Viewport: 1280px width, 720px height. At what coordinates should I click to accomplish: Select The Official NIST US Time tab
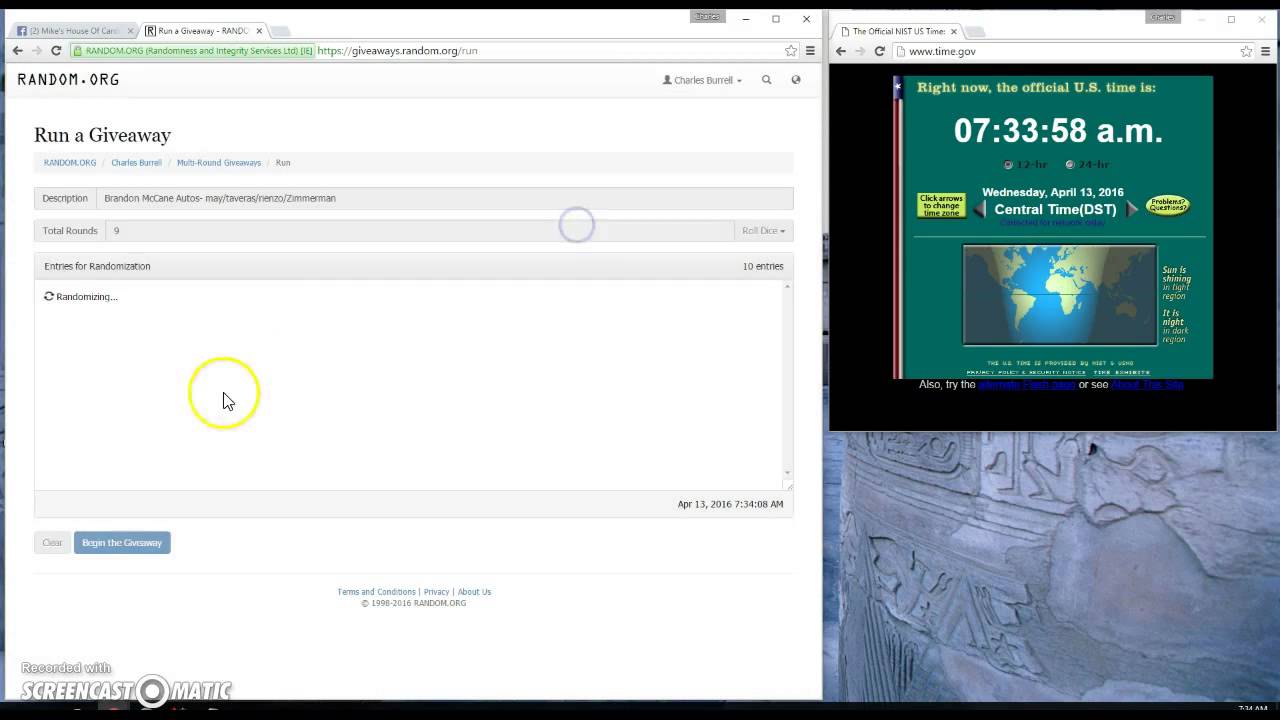pos(897,31)
